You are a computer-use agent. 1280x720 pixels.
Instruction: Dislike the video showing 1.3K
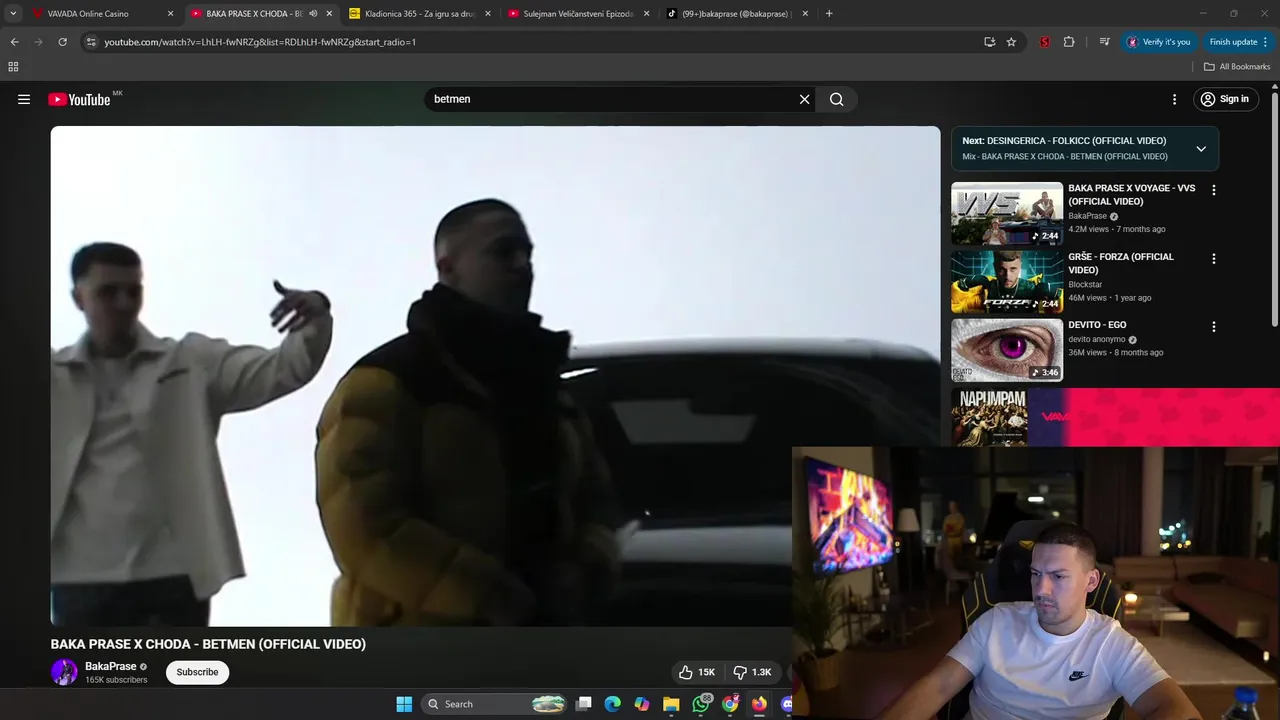pos(752,672)
